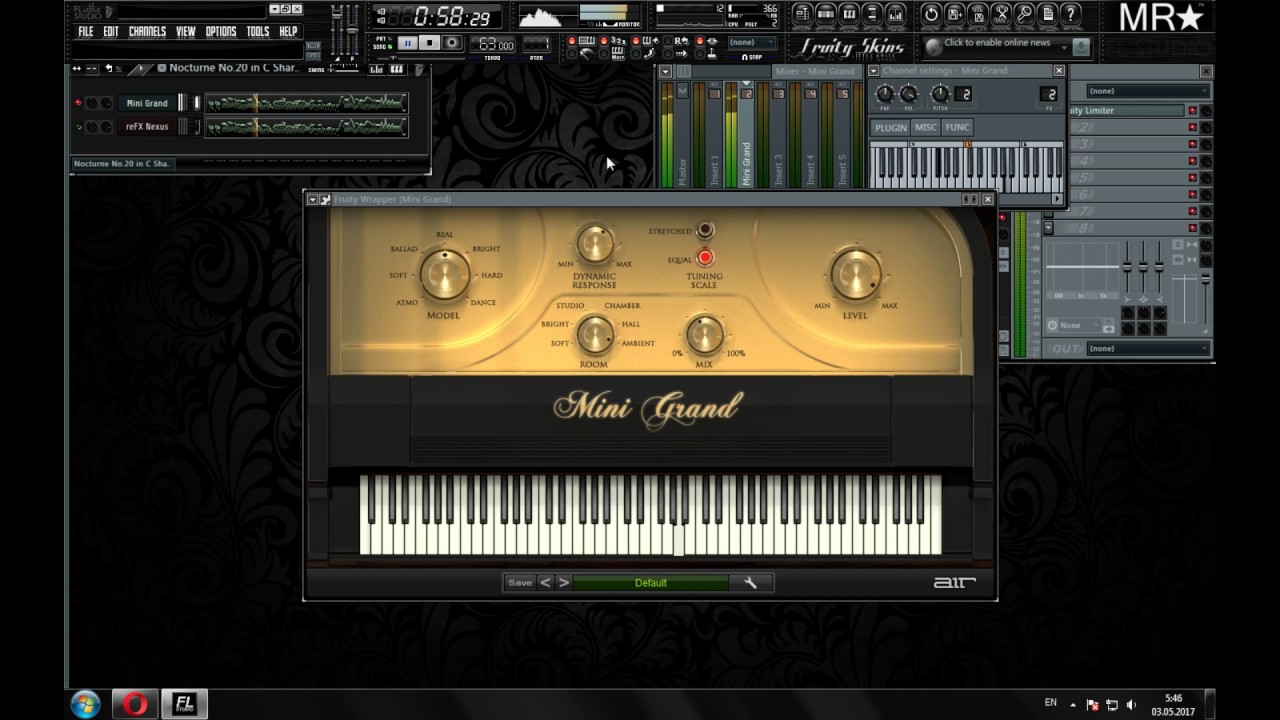Open the HELP menu

288,31
